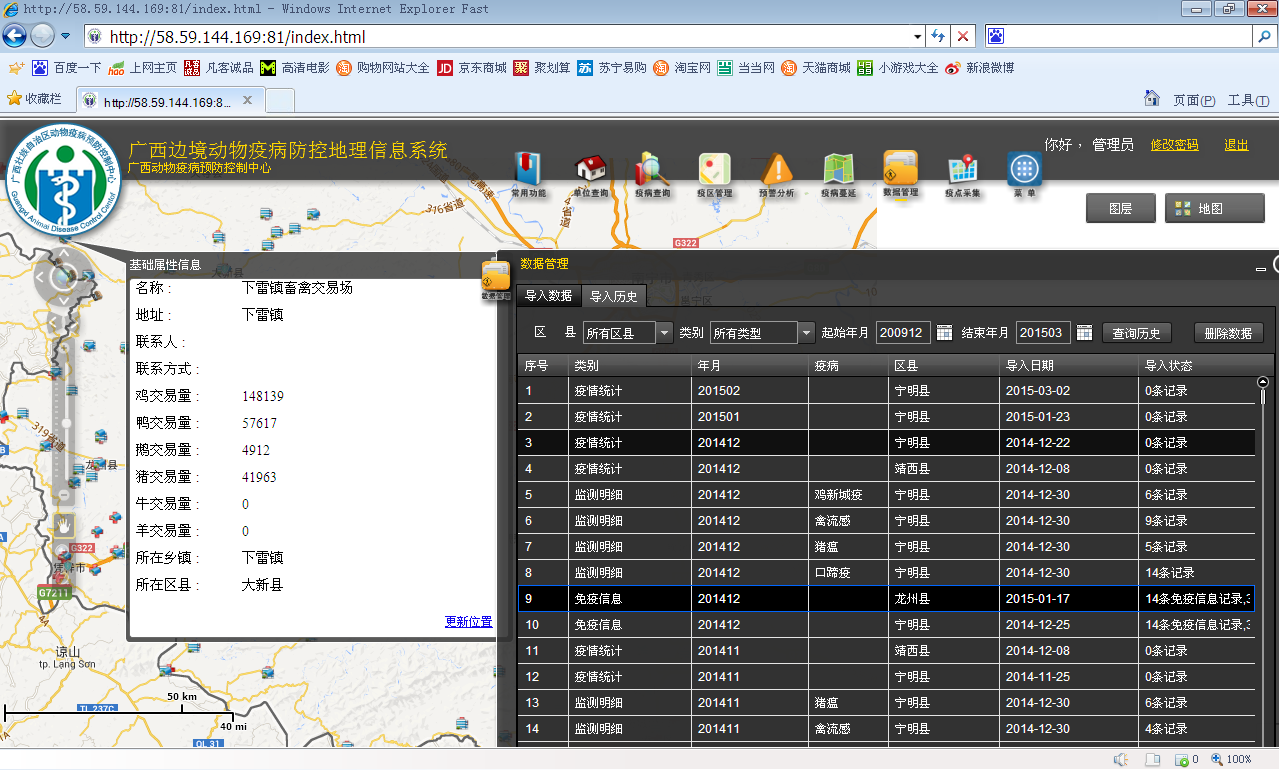Click the 更新位置 link

coord(468,621)
